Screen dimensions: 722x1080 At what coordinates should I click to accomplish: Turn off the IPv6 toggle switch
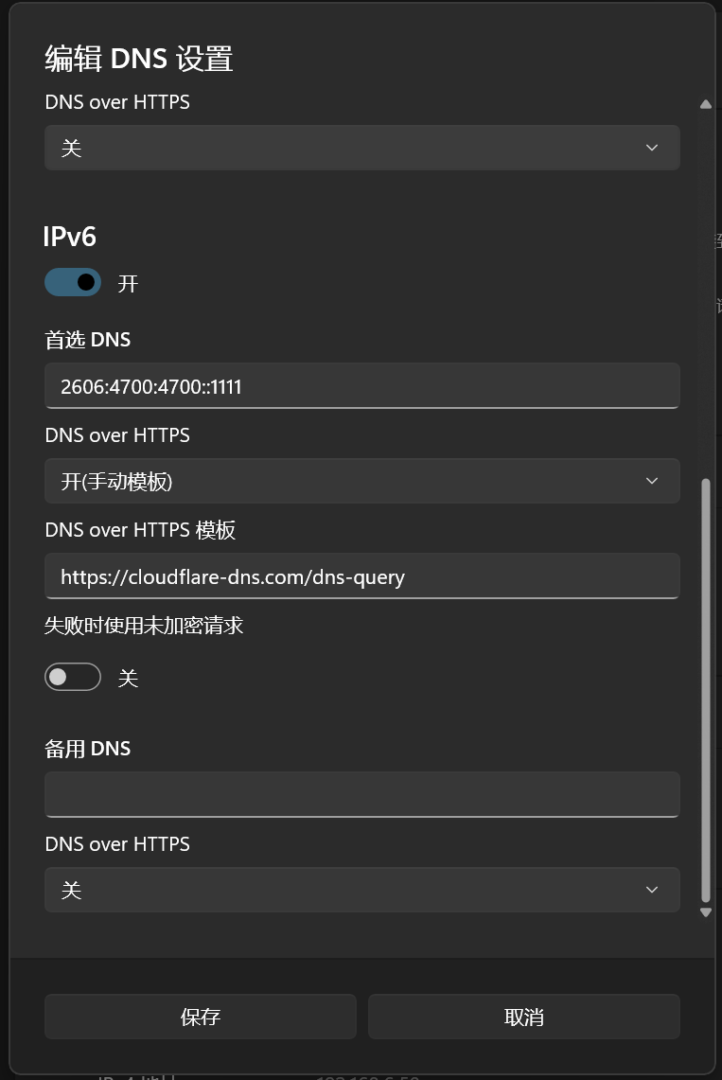(x=73, y=283)
